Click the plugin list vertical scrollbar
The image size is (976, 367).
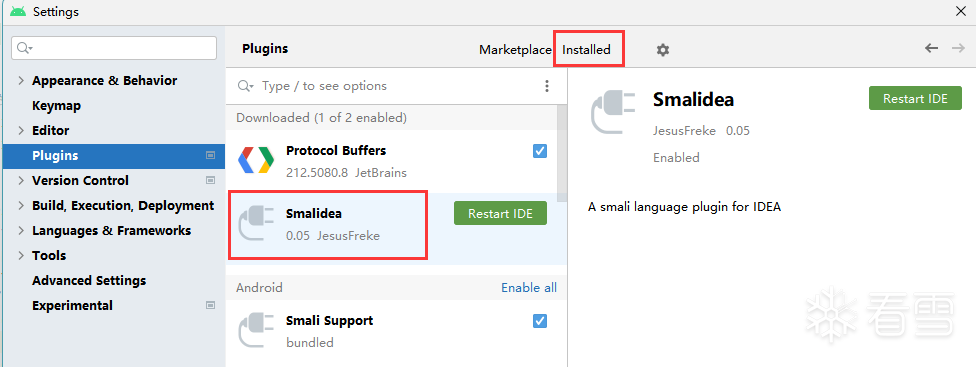pyautogui.click(x=561, y=152)
